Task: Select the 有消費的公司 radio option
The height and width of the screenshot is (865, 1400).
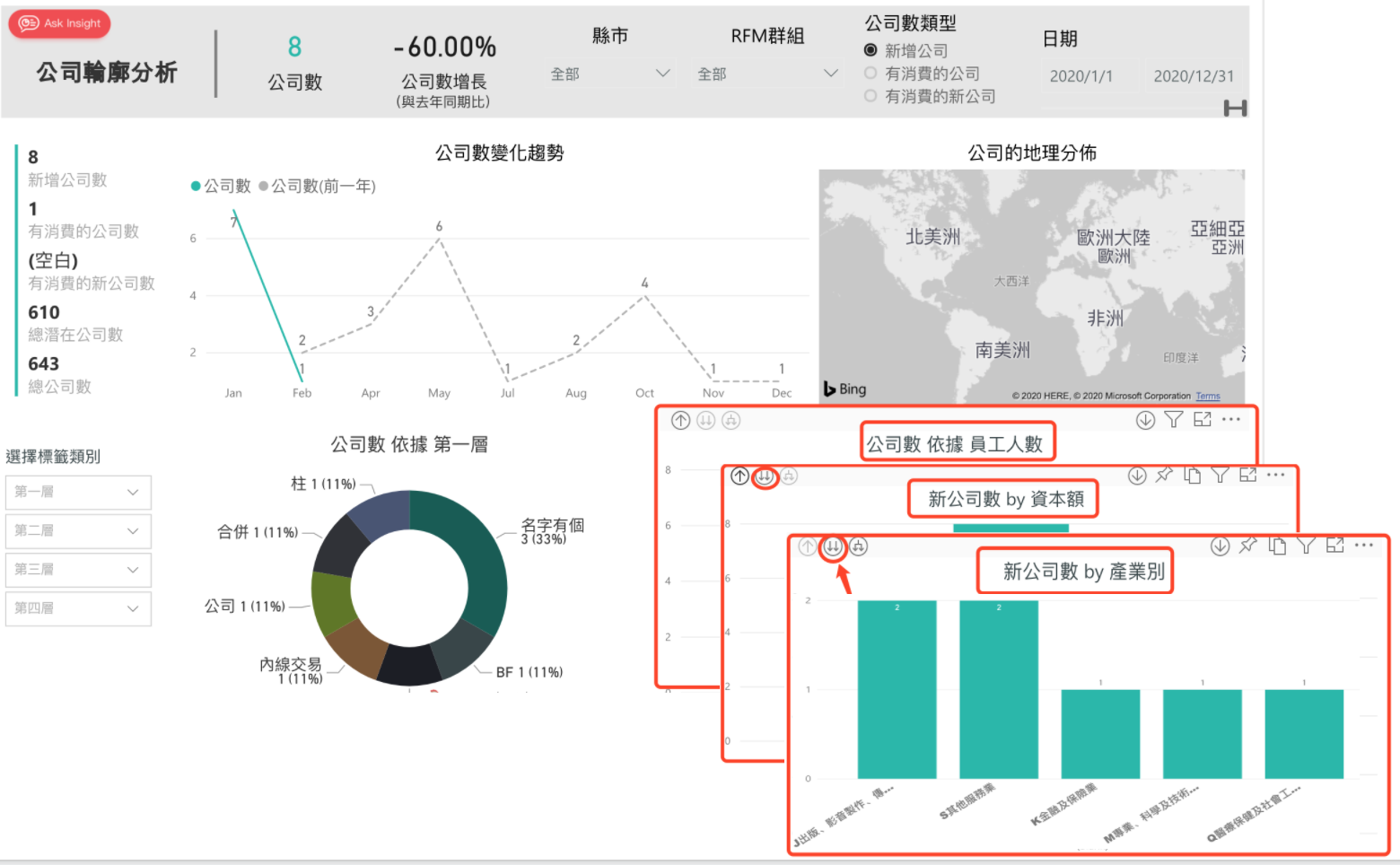Action: (871, 74)
